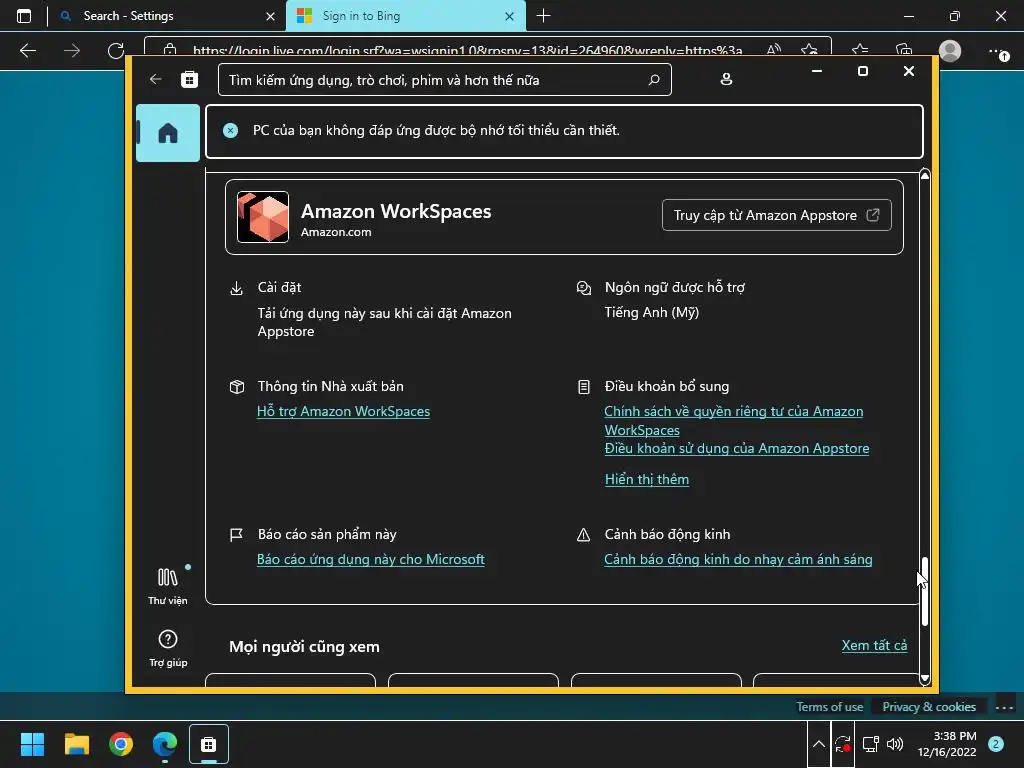Click the network tray icon
This screenshot has width=1024, height=768.
(x=871, y=744)
